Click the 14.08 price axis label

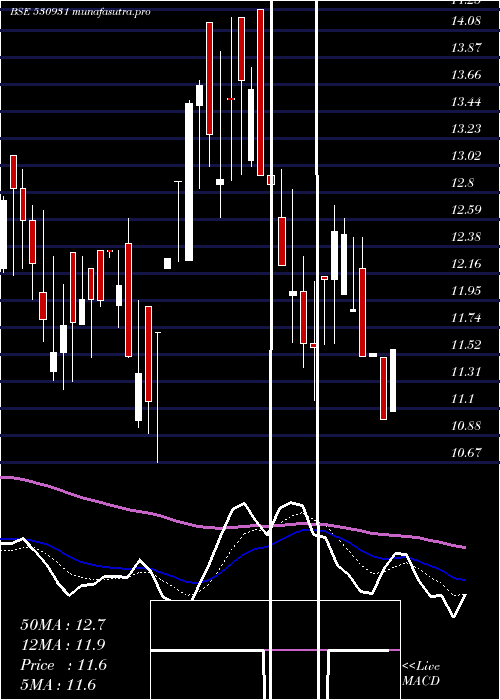point(467,21)
